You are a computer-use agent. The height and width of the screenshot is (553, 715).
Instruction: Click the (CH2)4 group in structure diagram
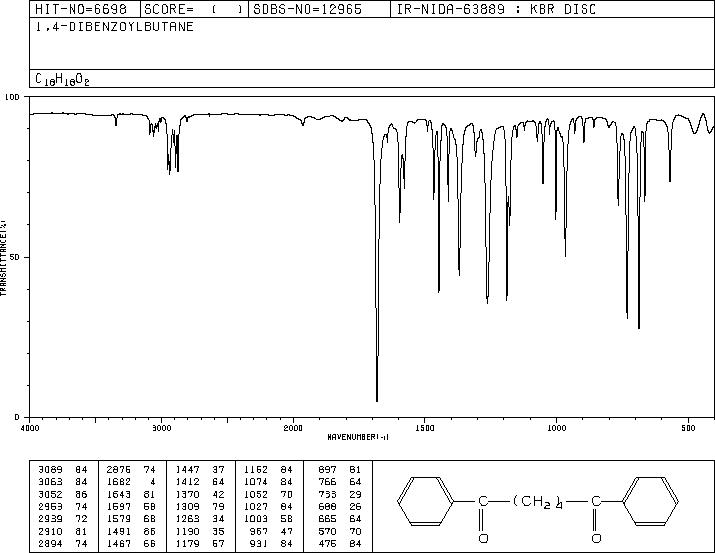538,502
